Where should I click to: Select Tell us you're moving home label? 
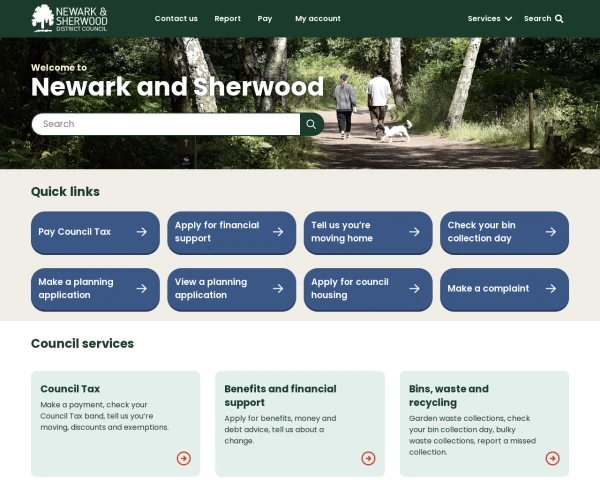tap(342, 232)
